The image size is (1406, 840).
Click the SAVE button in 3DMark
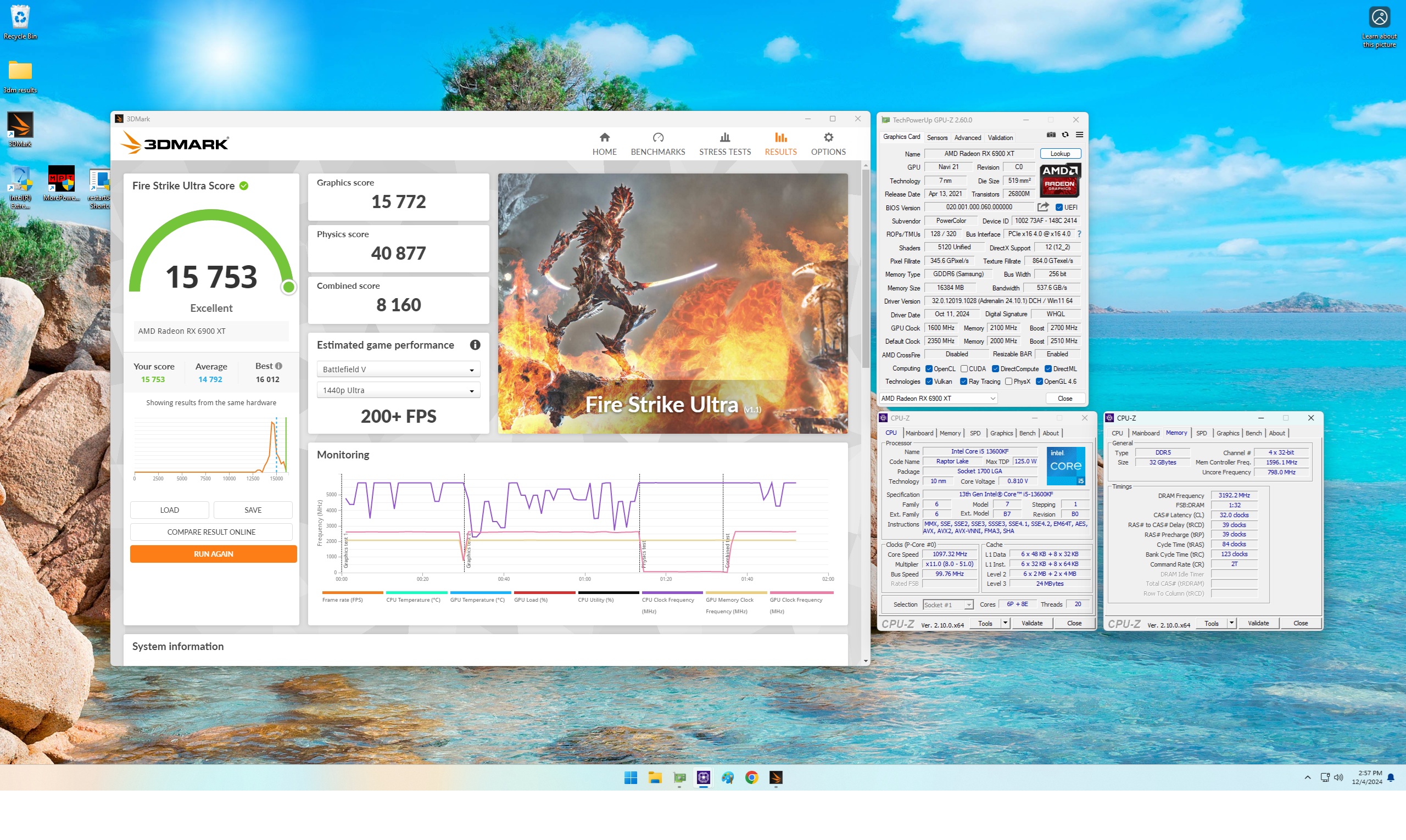point(253,510)
